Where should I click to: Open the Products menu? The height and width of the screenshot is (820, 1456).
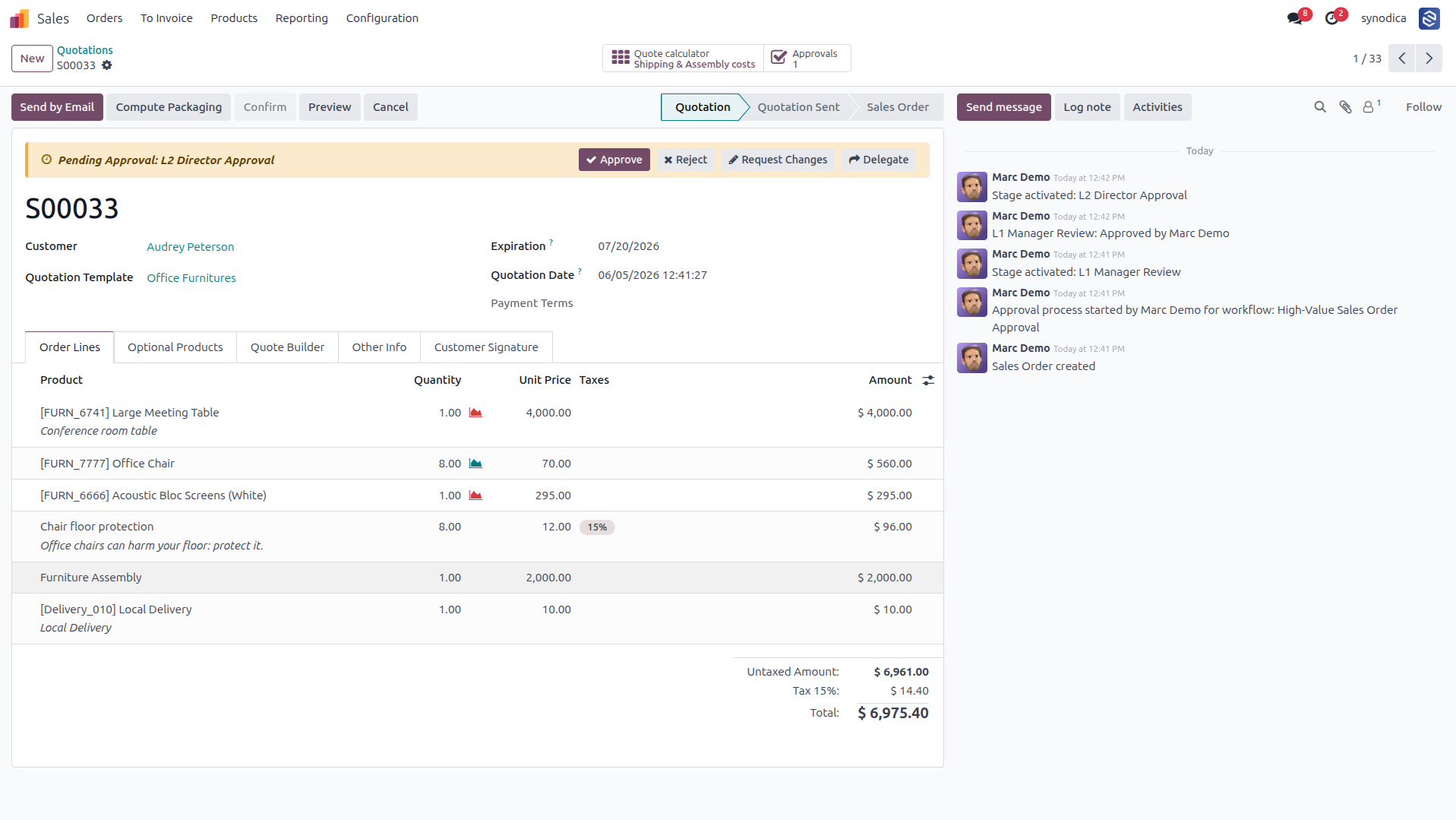coord(234,18)
